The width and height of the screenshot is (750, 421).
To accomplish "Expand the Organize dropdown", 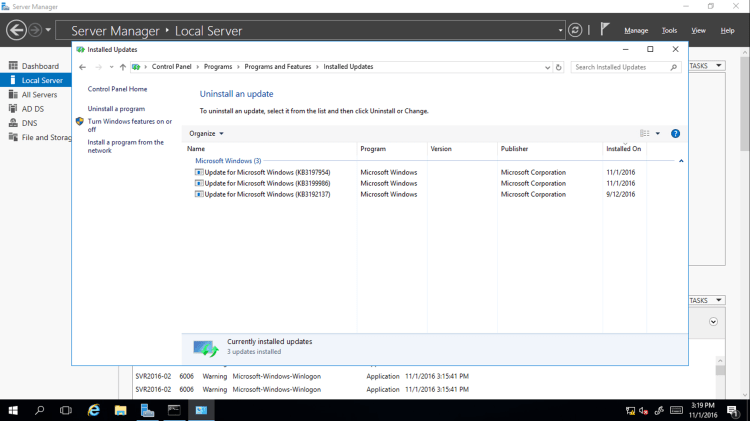I will pos(206,133).
